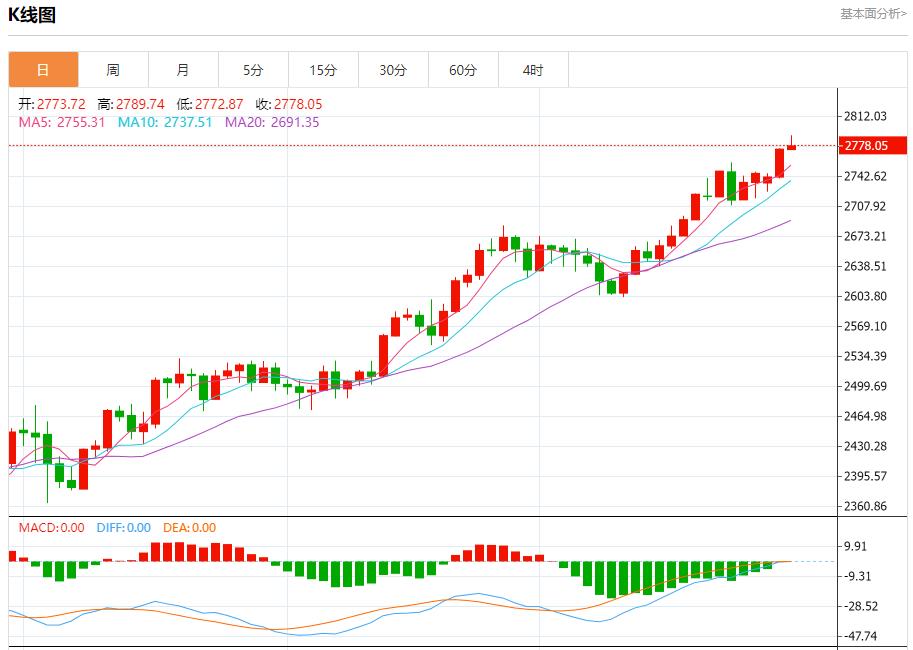Click the DEA value label
Viewport: 913px width, 650px height.
click(189, 527)
